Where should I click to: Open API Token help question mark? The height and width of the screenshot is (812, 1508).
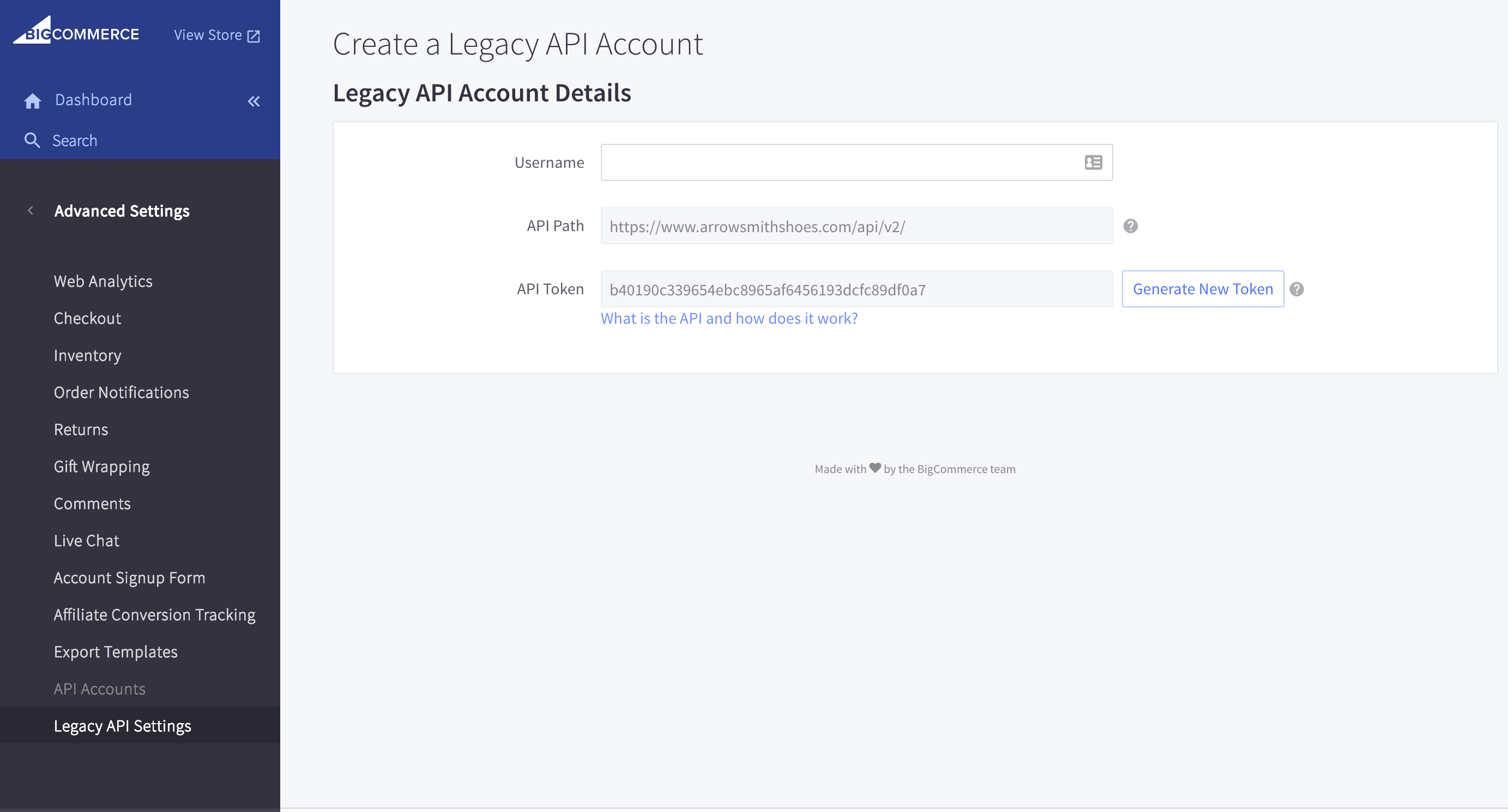pos(1296,288)
